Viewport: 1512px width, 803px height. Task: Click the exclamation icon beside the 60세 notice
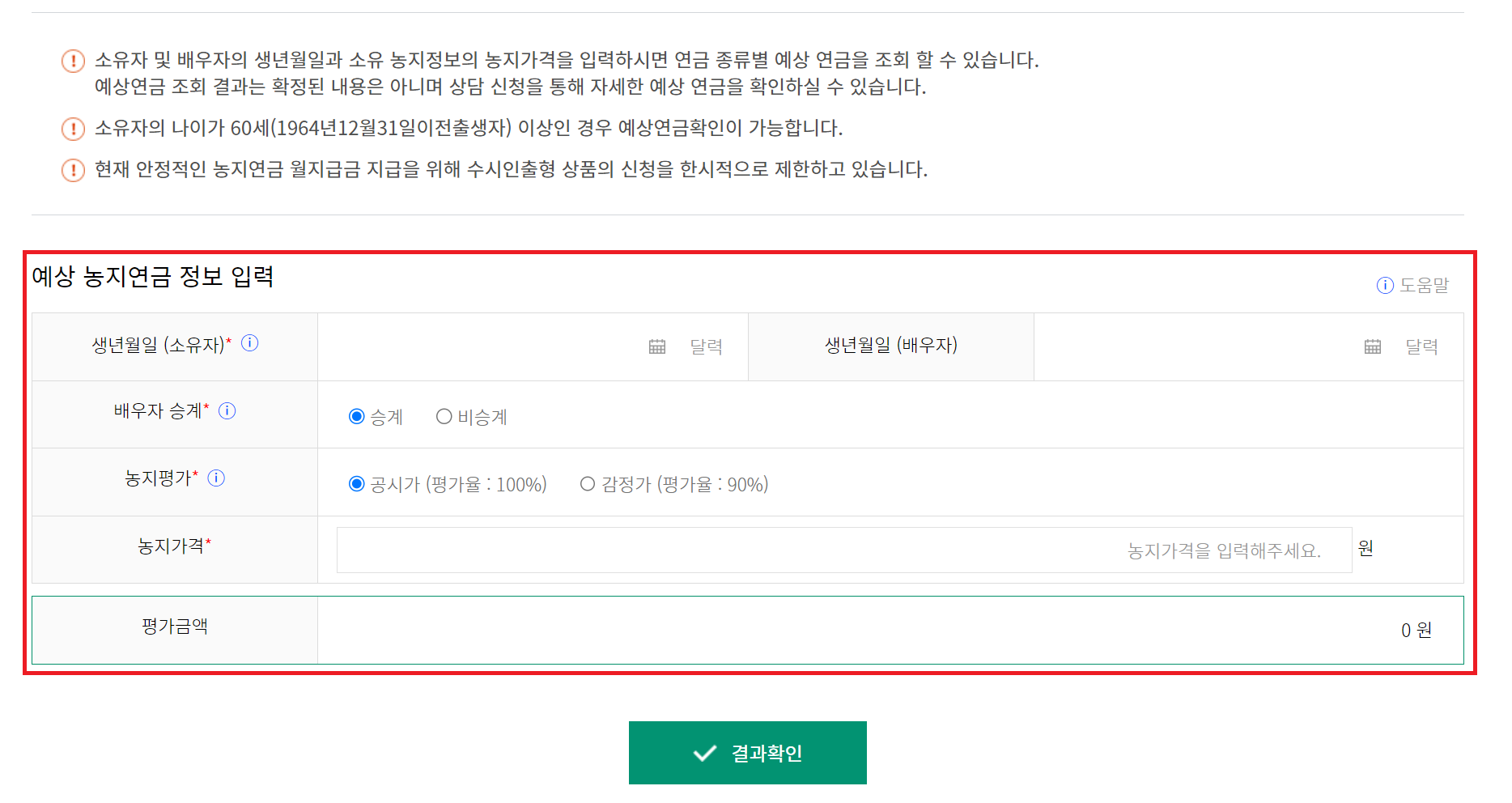[x=73, y=126]
